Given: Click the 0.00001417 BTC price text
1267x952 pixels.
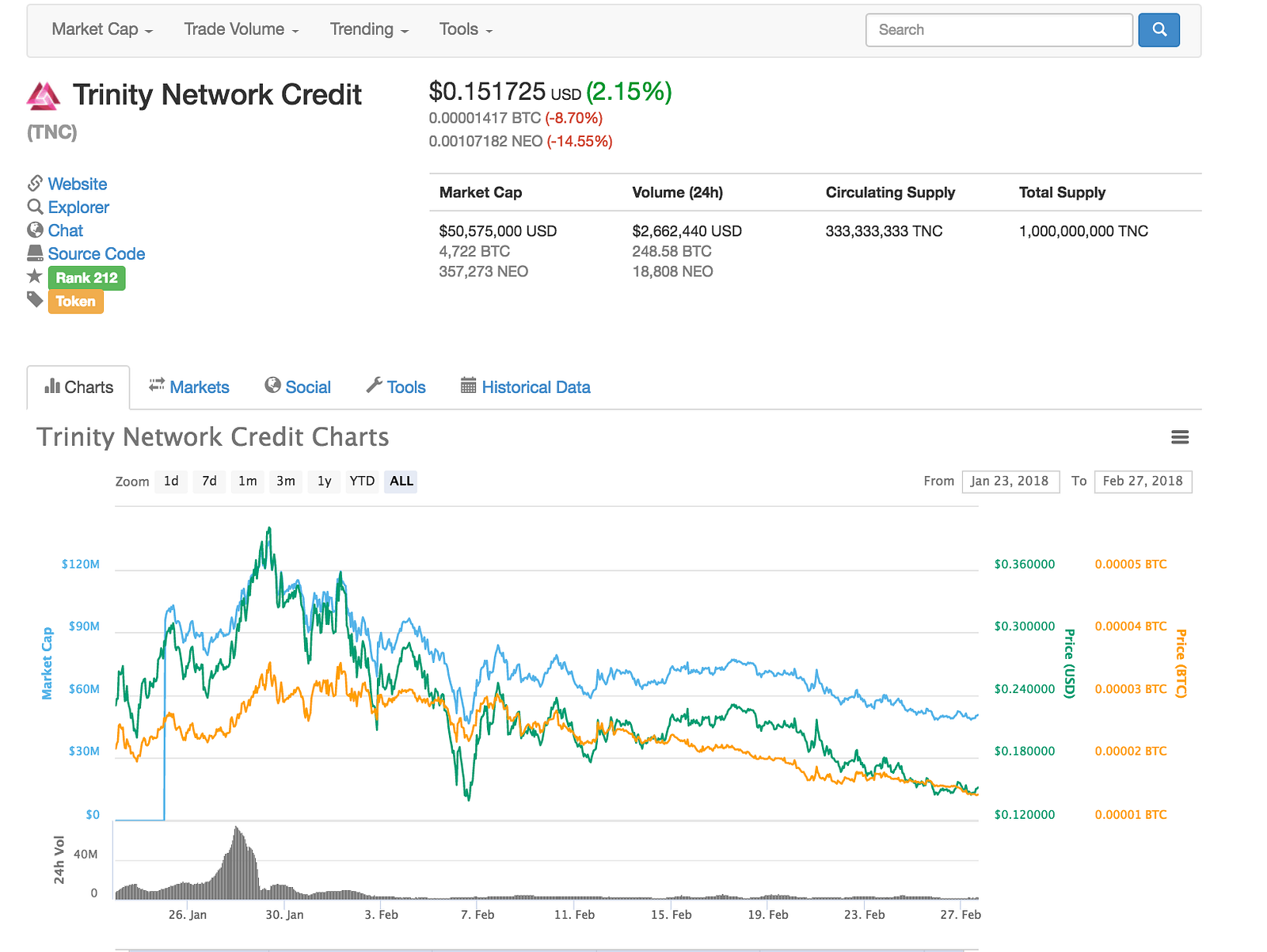Looking at the screenshot, I should point(485,118).
